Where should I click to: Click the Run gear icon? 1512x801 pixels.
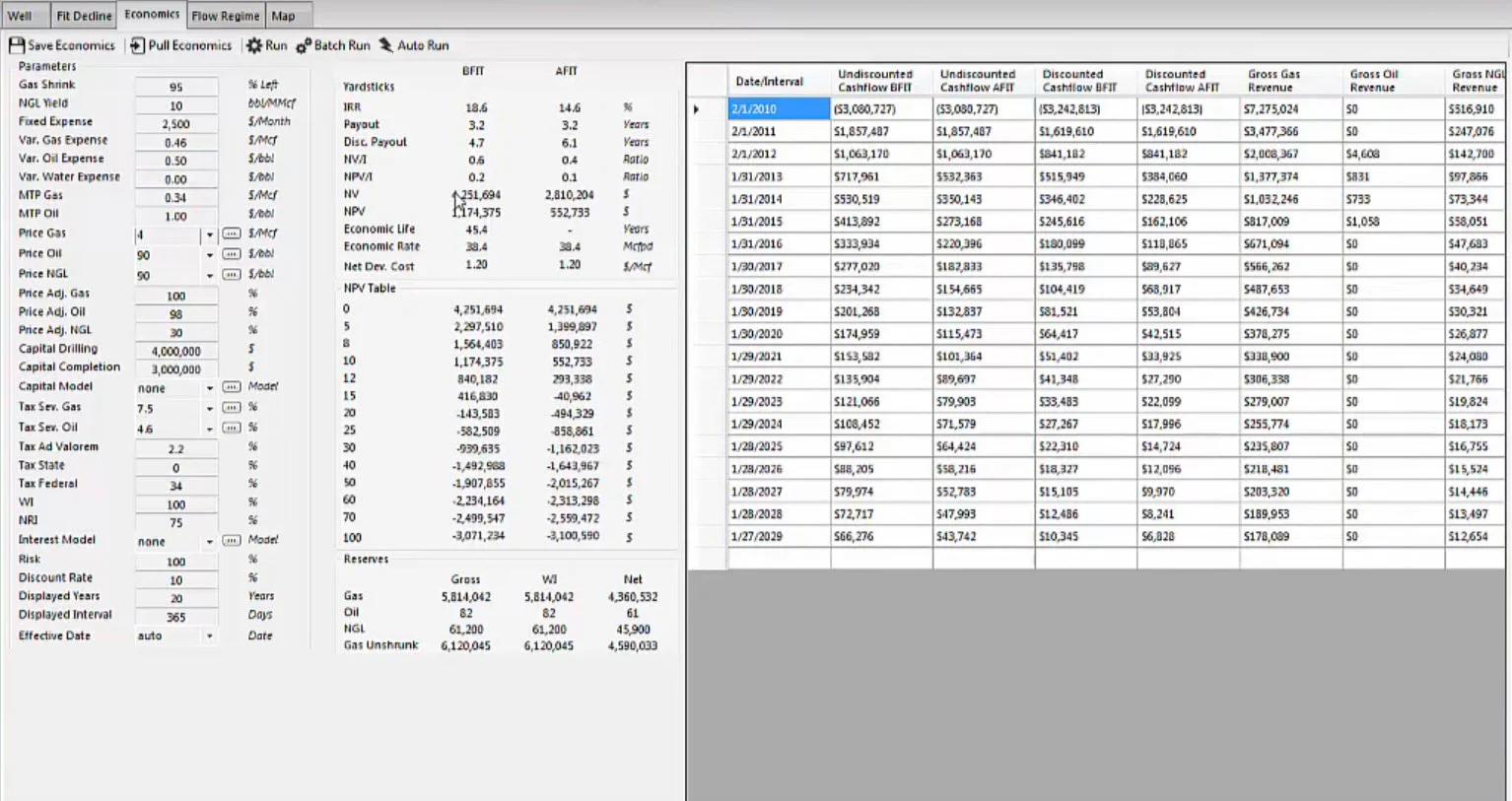point(254,45)
